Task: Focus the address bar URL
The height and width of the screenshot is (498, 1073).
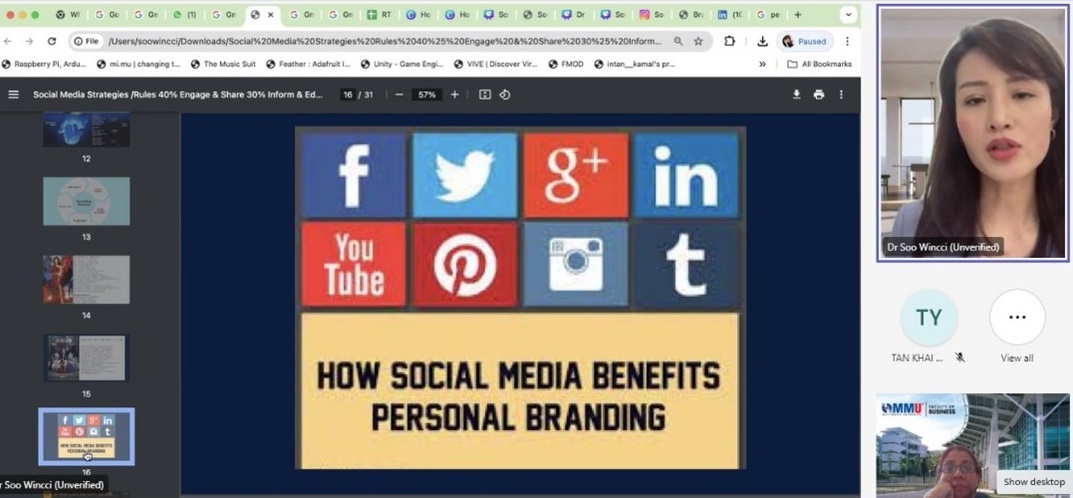Action: point(385,41)
